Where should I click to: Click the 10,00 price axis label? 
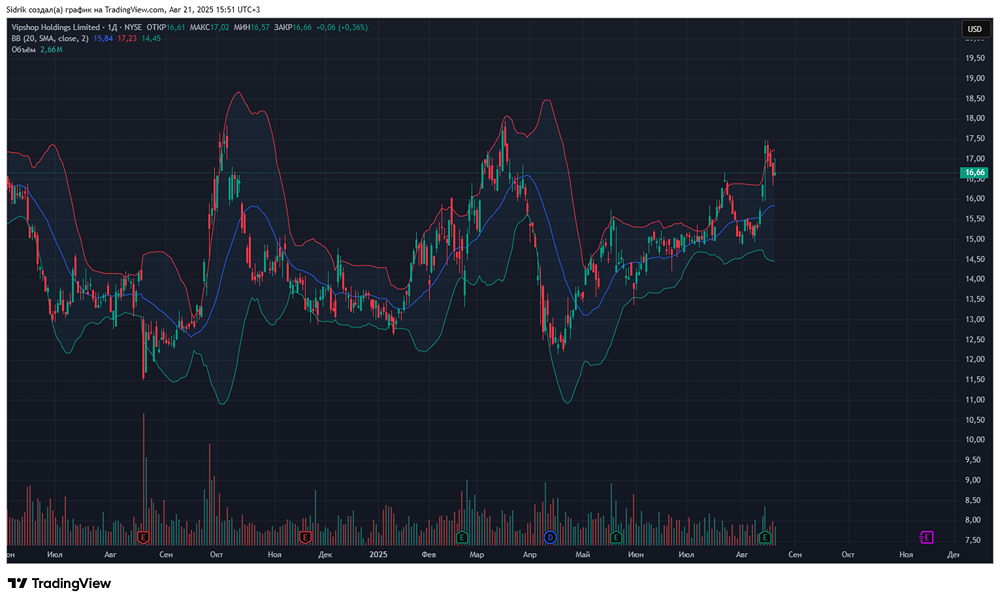pos(974,440)
